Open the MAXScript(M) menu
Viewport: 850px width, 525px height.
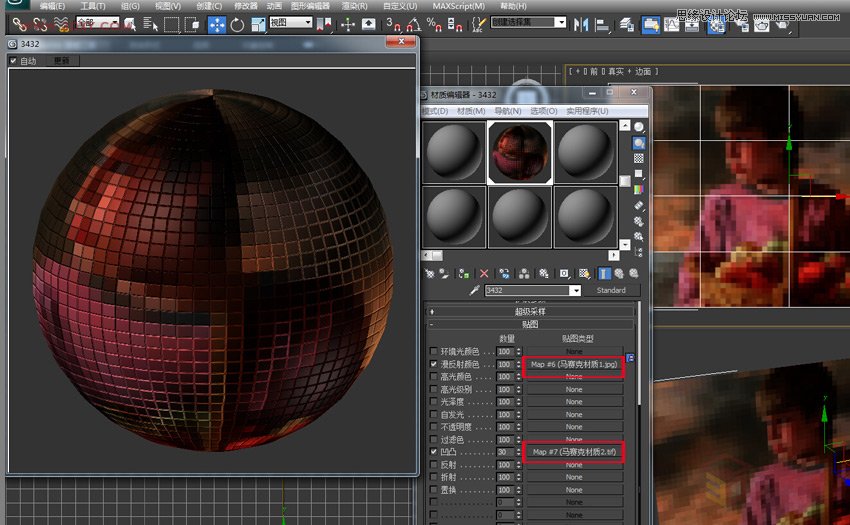[x=459, y=6]
